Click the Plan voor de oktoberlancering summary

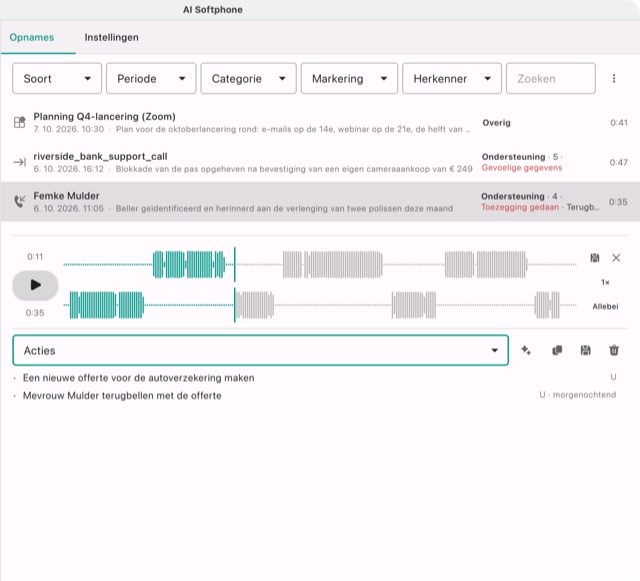(x=293, y=129)
